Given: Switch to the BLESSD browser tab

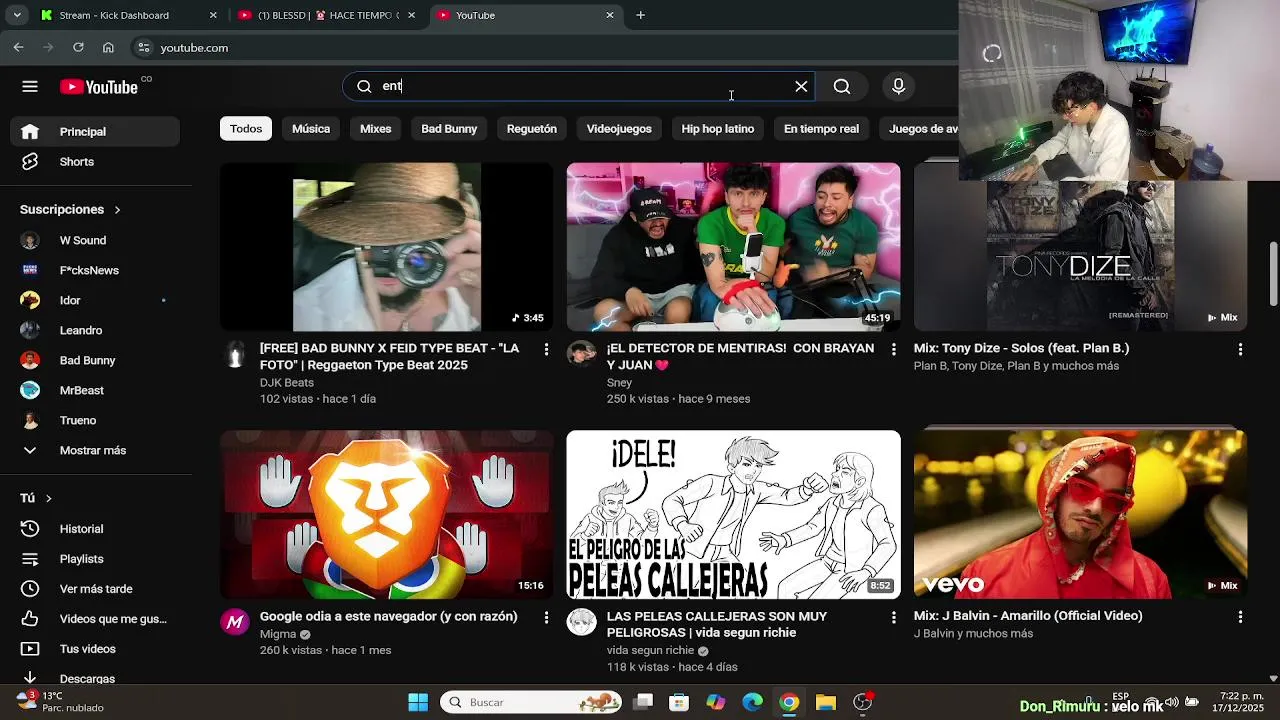Looking at the screenshot, I should [327, 15].
